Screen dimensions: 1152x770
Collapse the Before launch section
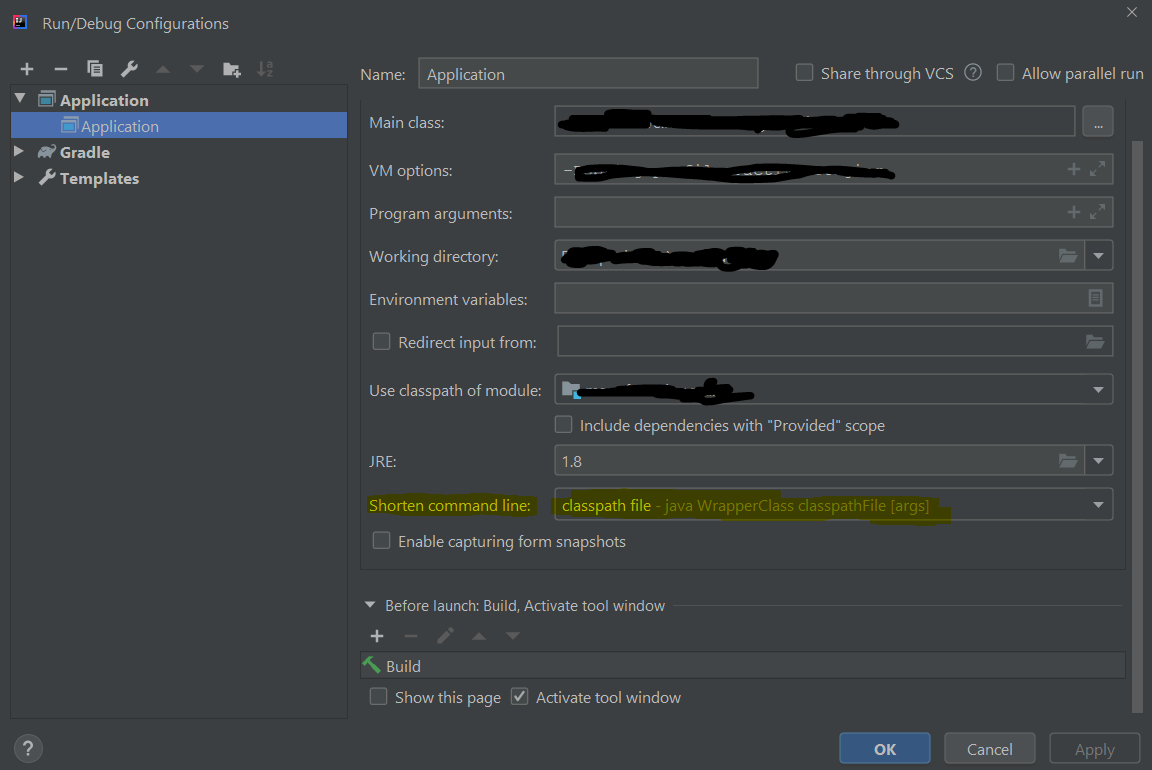[x=370, y=605]
